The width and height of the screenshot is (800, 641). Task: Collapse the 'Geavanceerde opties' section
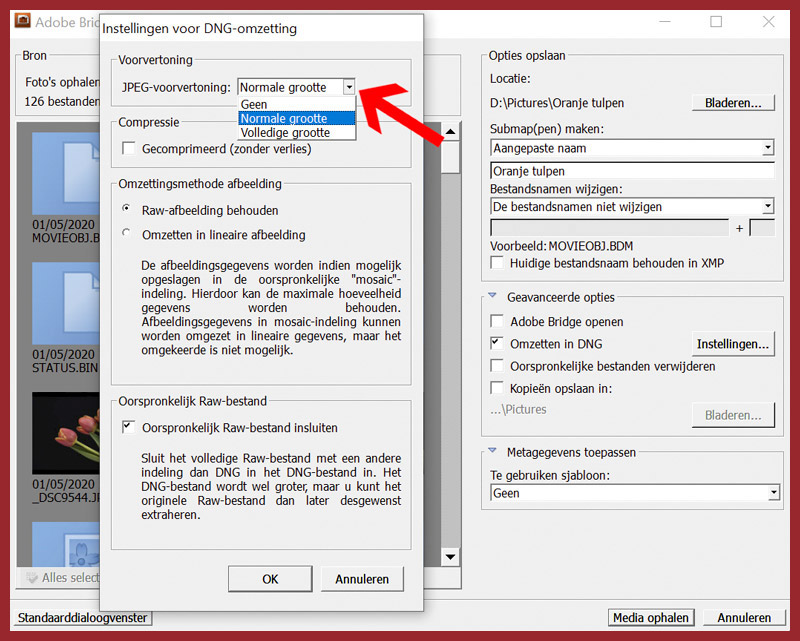pos(492,295)
